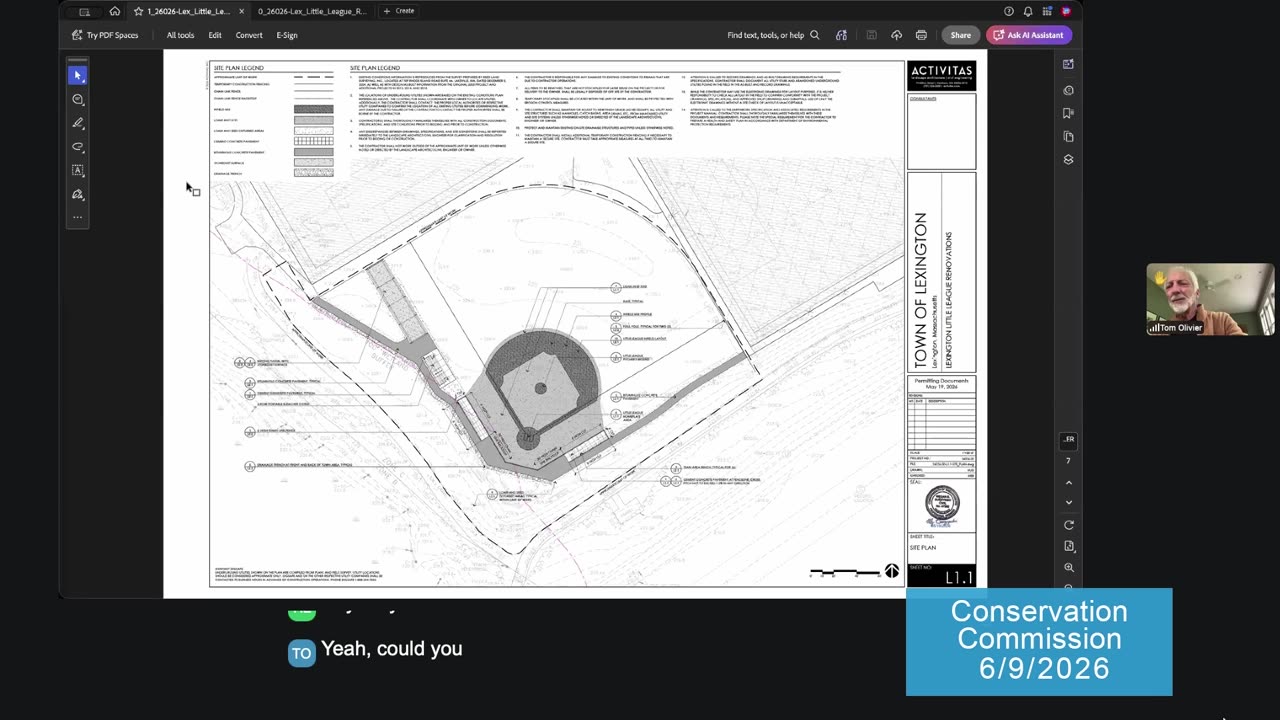1280x720 pixels.
Task: Open the sidebar toggle window icon
Action: pos(85,11)
